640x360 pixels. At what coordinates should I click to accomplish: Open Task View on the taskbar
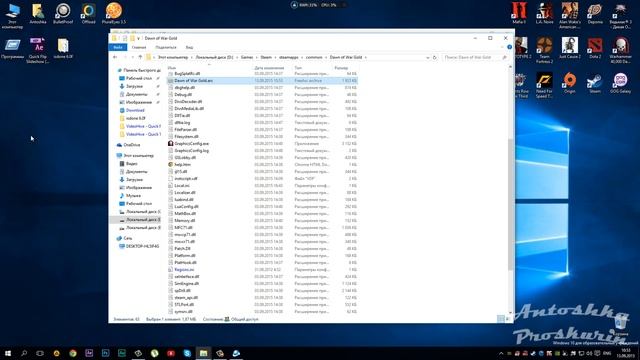coord(40,353)
